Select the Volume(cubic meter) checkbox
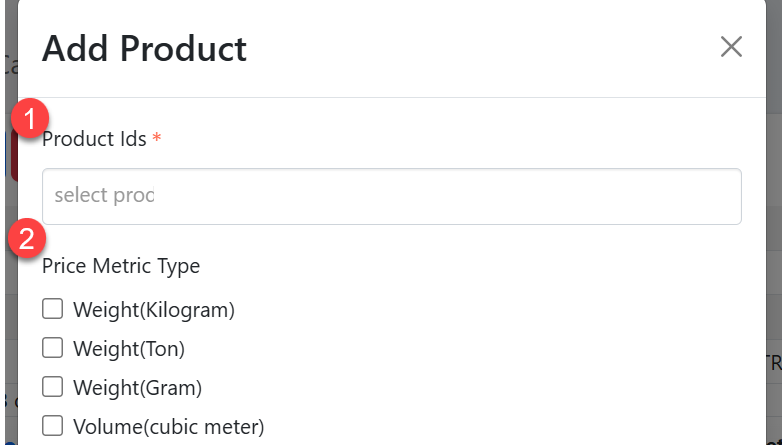782x445 pixels. (x=52, y=427)
